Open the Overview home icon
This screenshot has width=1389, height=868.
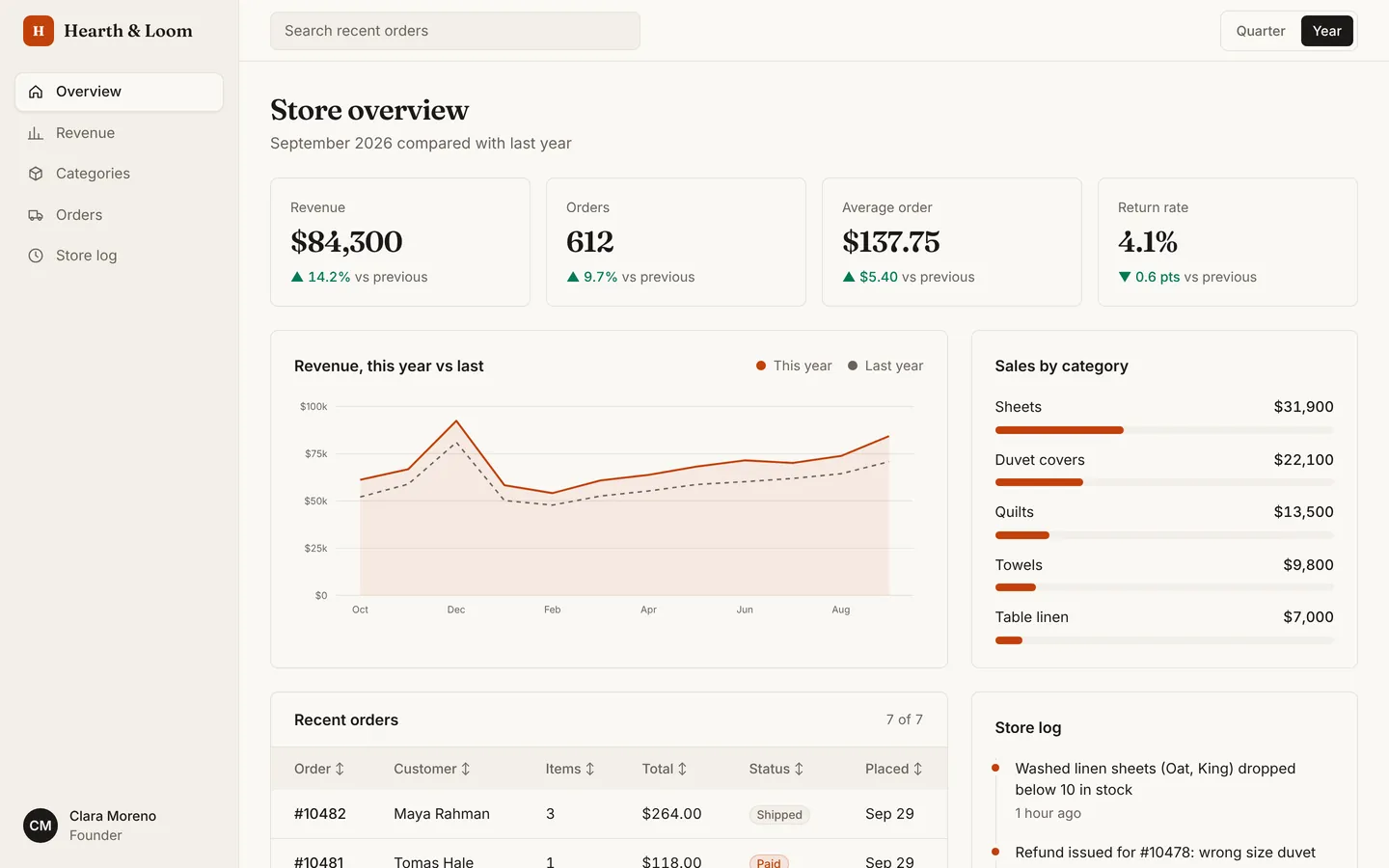[x=36, y=92]
